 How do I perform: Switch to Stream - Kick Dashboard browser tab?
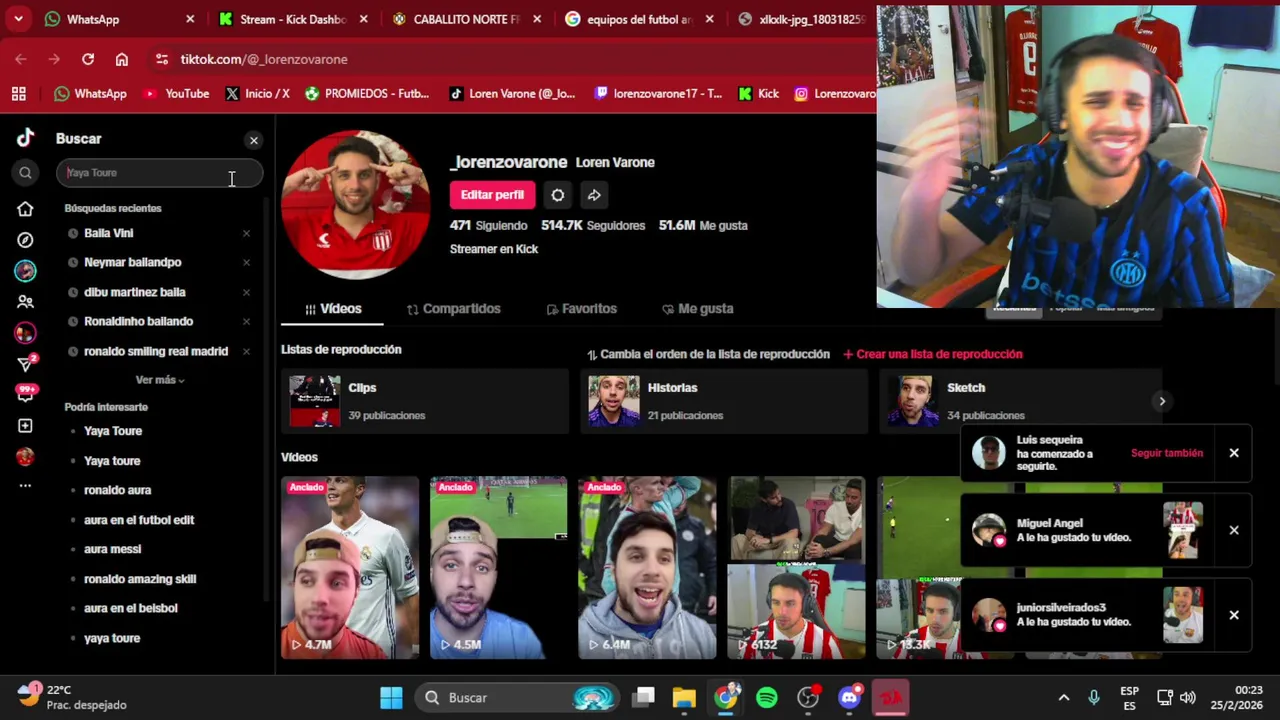(x=293, y=19)
